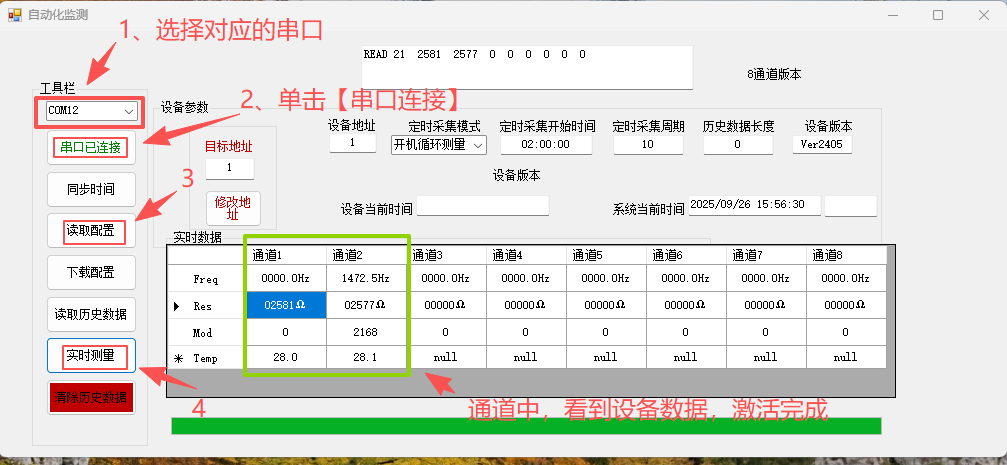The height and width of the screenshot is (465, 1007).
Task: Click the 定时采集开始时间 field
Action: click(546, 144)
